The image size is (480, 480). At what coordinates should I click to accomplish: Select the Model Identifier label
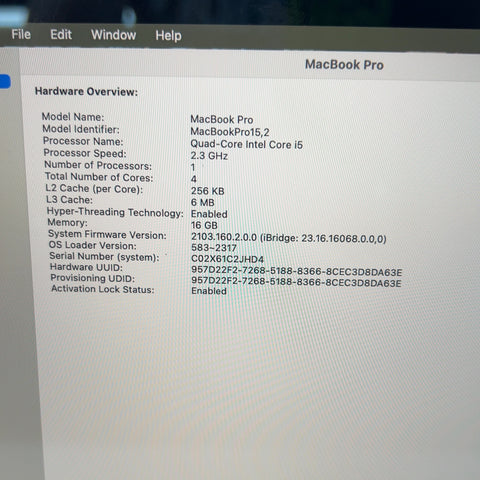tap(81, 129)
